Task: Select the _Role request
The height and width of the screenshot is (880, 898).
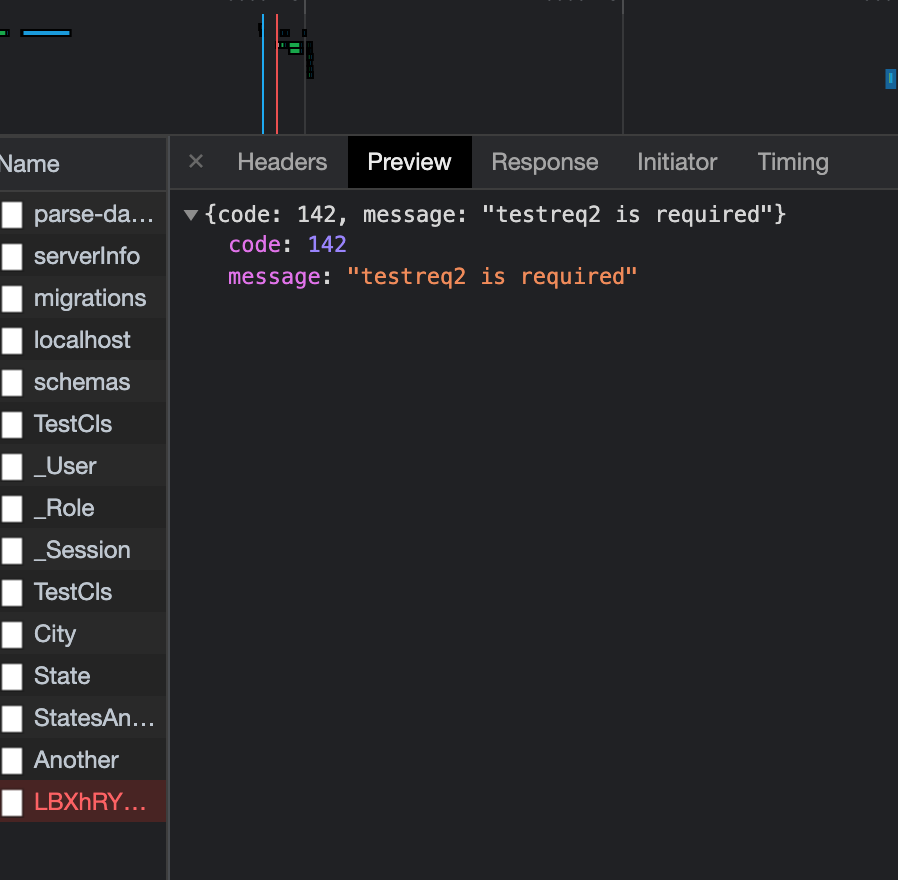Action: click(x=83, y=508)
